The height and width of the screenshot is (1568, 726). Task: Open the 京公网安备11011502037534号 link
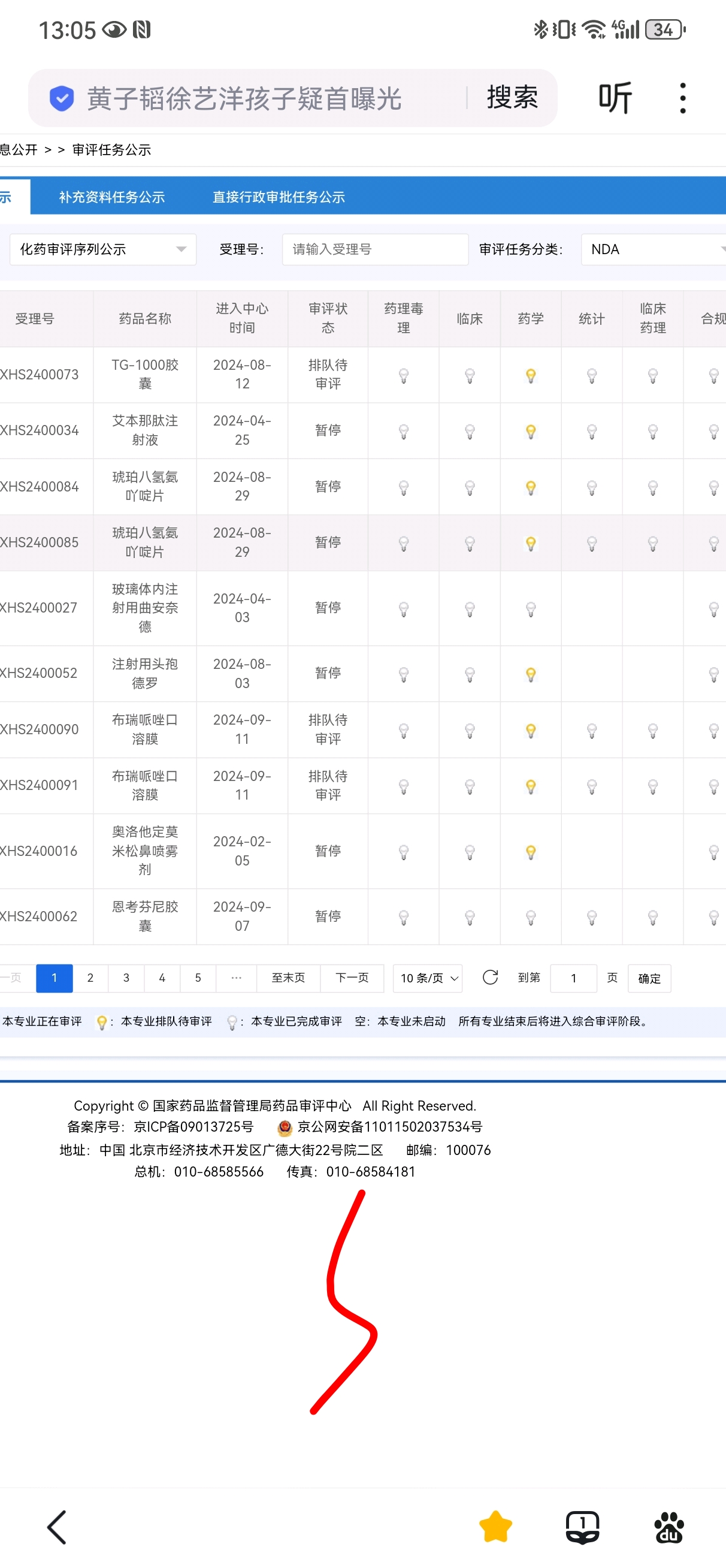click(x=389, y=1127)
